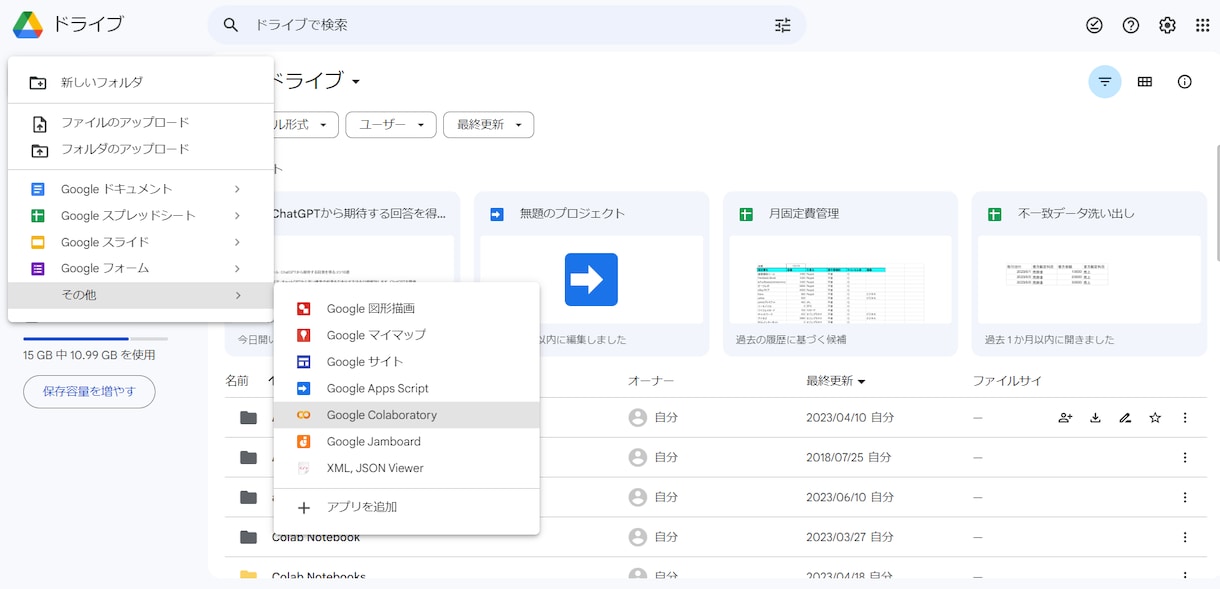Create a new Google スプレッドシート

[141, 216]
